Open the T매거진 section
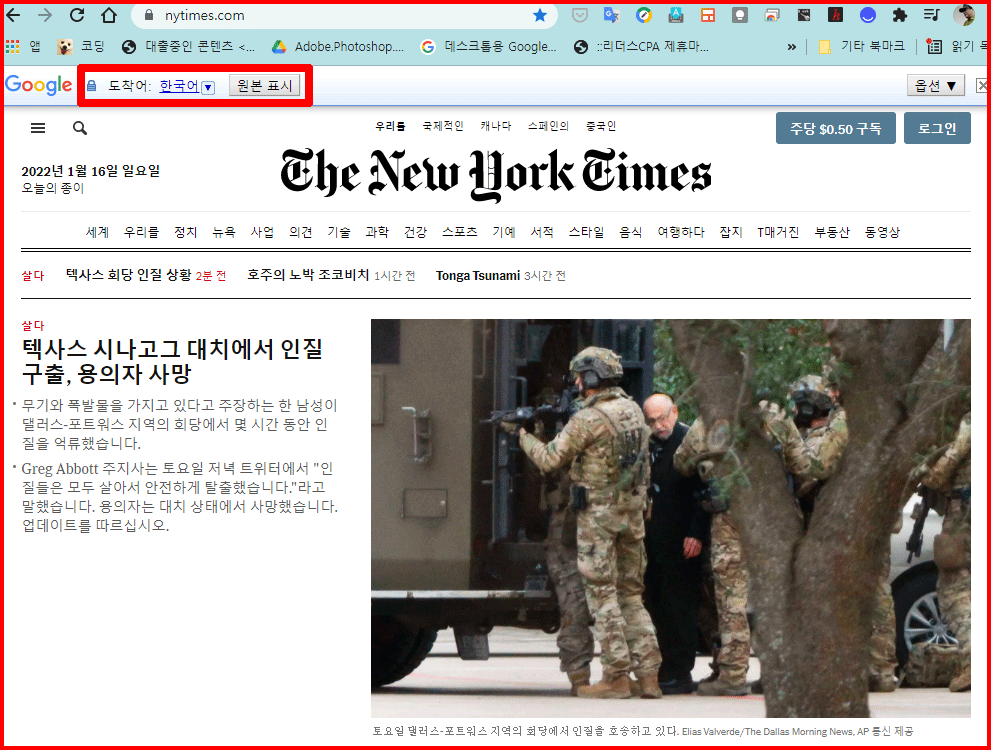The image size is (991, 750). pos(778,233)
